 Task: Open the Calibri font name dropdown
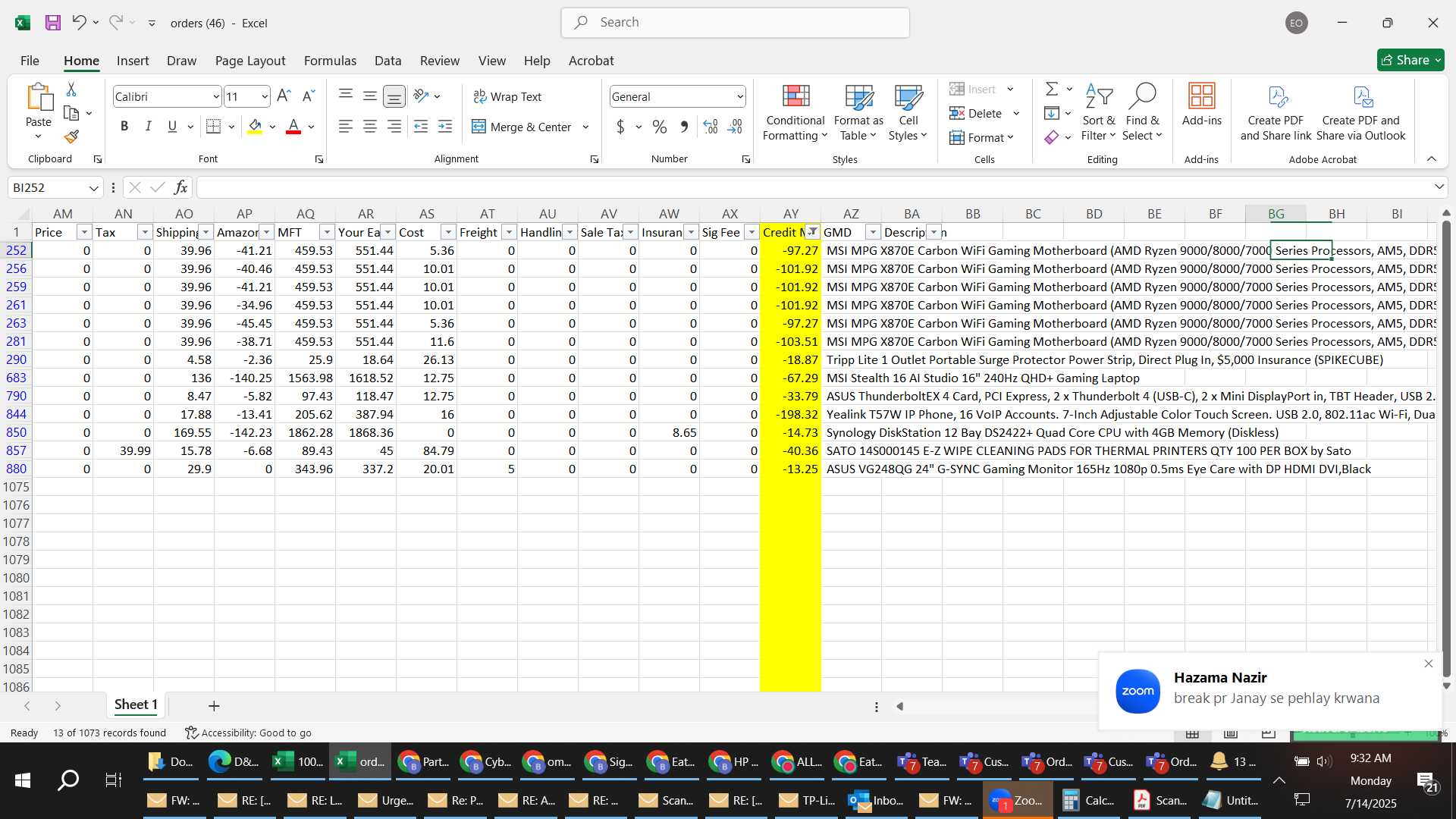point(216,96)
